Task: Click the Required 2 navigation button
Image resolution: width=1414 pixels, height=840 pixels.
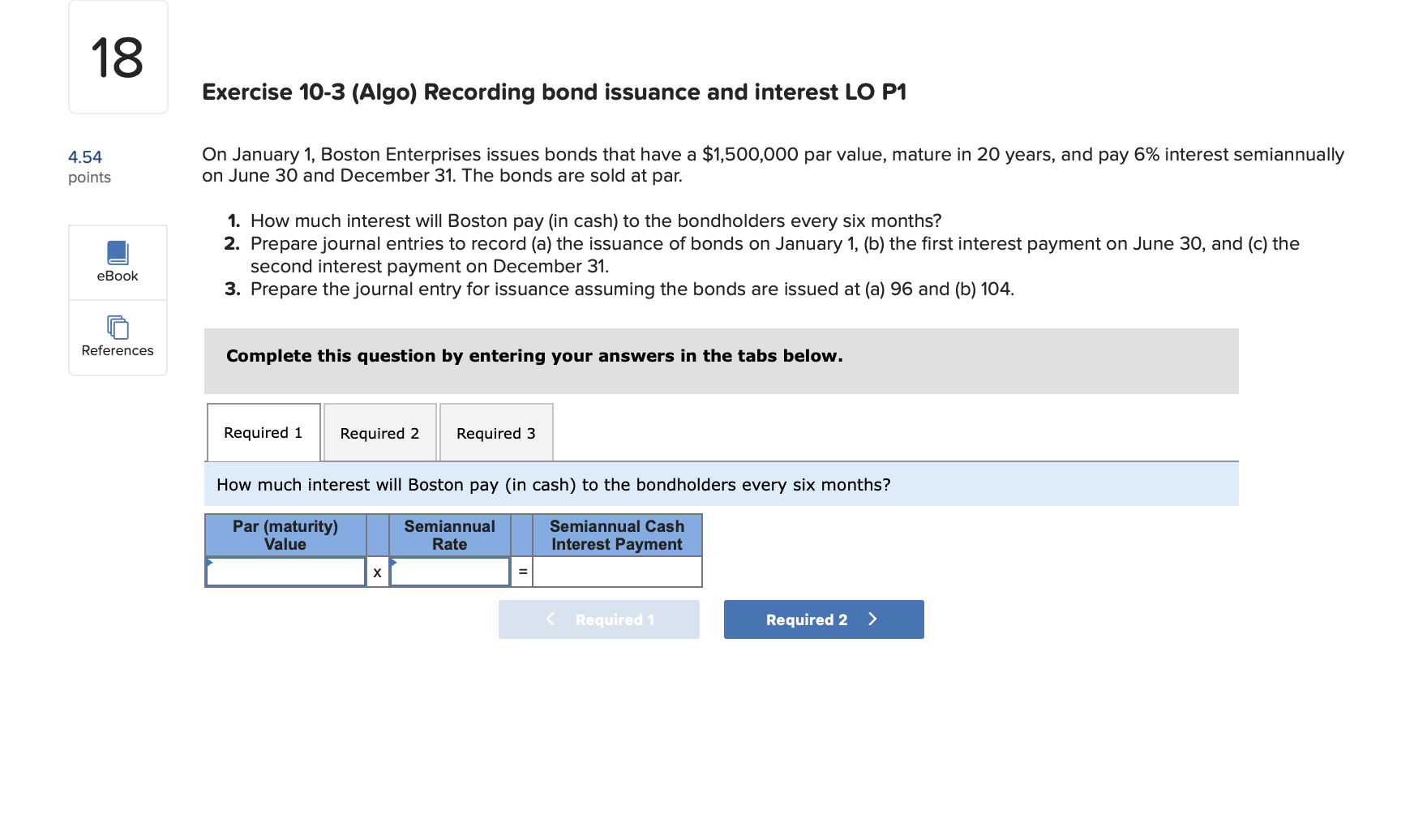Action: pyautogui.click(x=823, y=619)
